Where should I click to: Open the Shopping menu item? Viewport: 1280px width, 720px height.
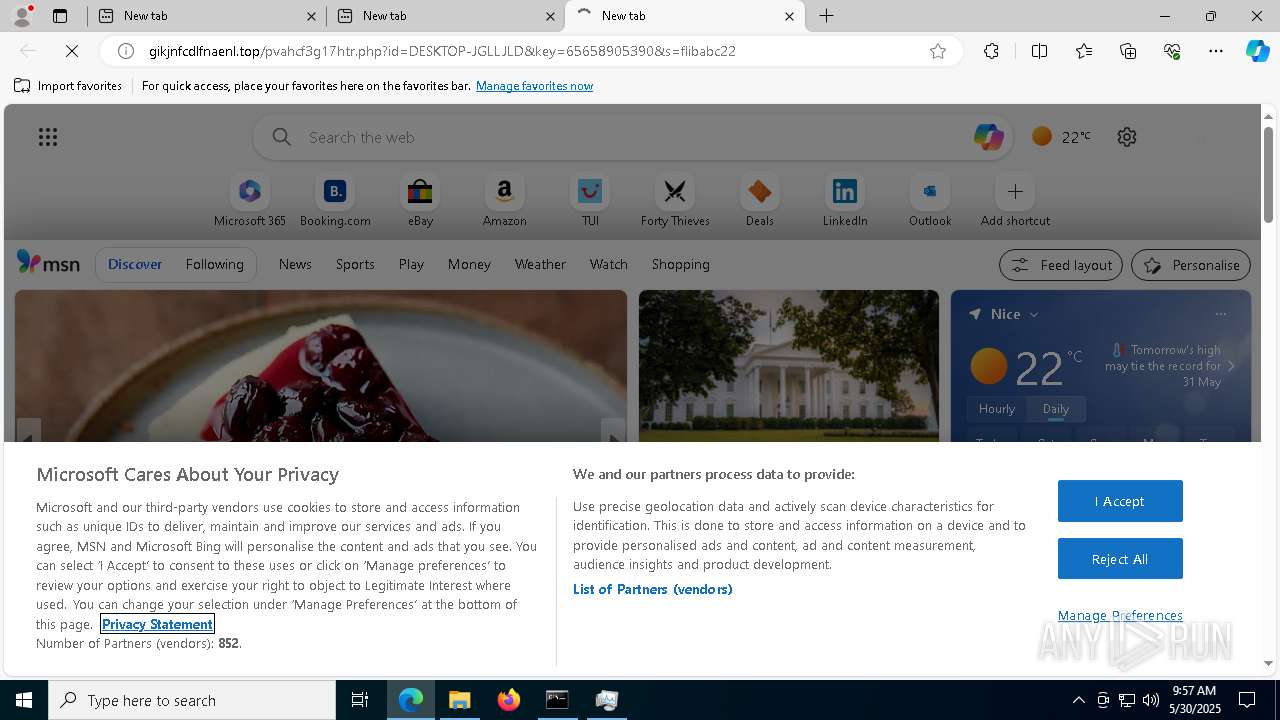coord(681,264)
